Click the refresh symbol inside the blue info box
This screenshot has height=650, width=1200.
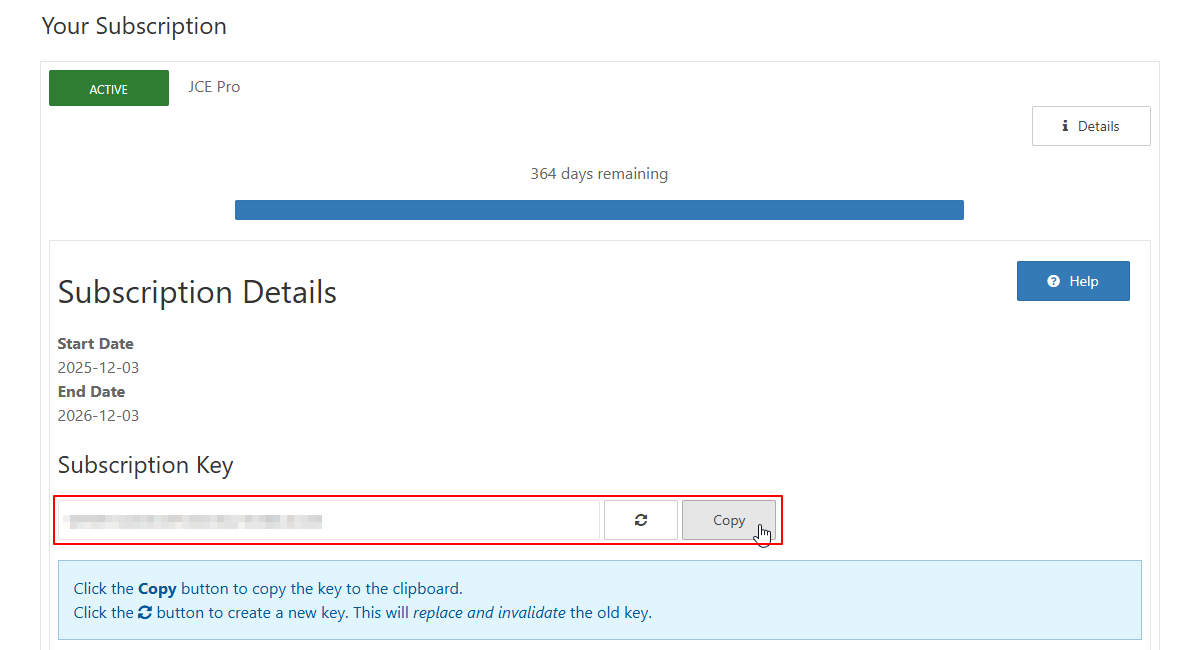tap(145, 611)
